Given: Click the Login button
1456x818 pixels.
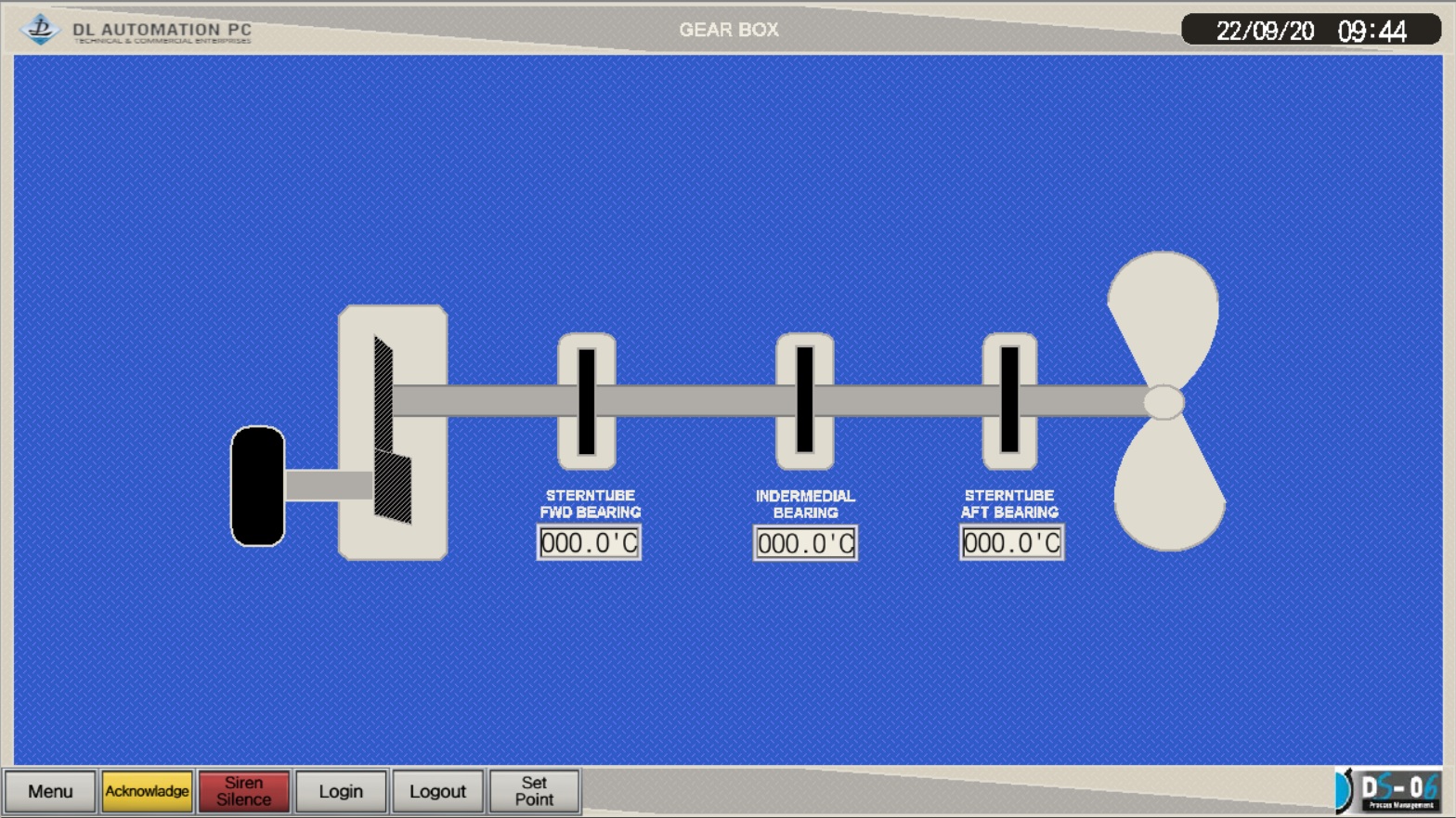Looking at the screenshot, I should 341,791.
